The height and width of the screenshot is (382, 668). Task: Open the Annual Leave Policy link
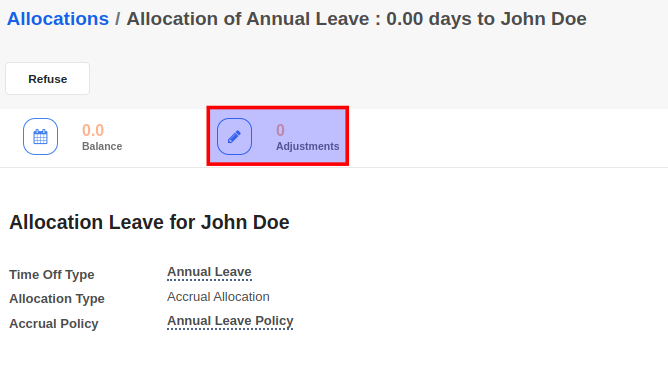point(230,321)
